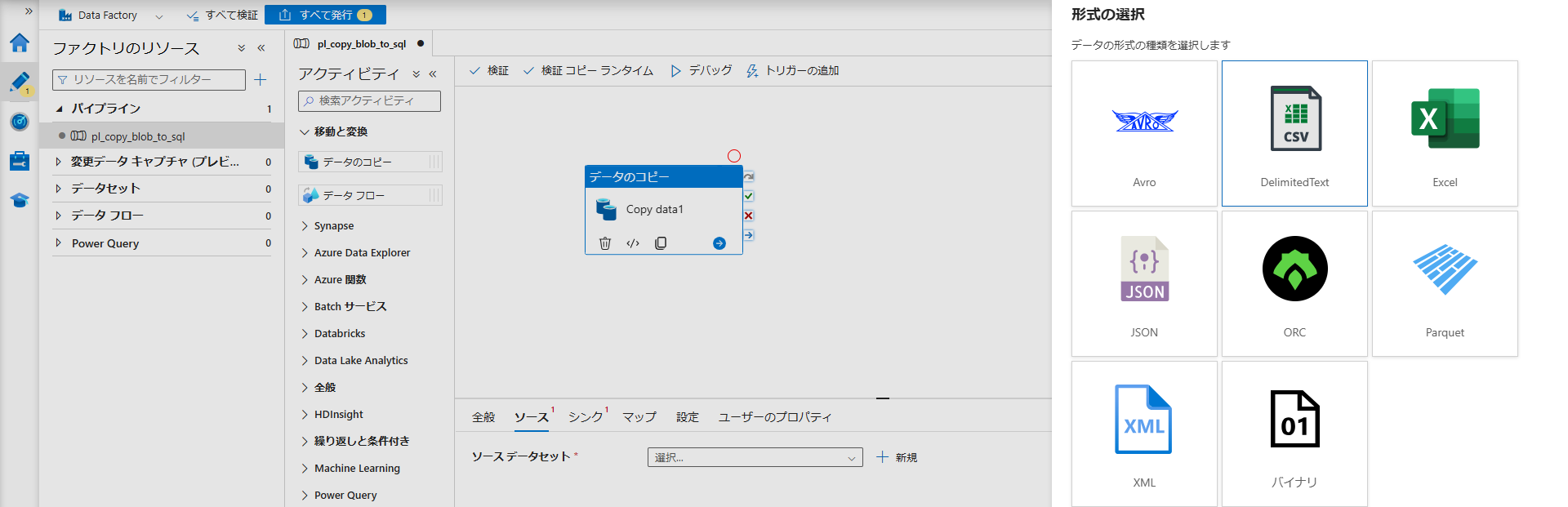This screenshot has height=507, width=1568.
Task: Open the ソースデータセット dropdown
Action: [x=755, y=457]
